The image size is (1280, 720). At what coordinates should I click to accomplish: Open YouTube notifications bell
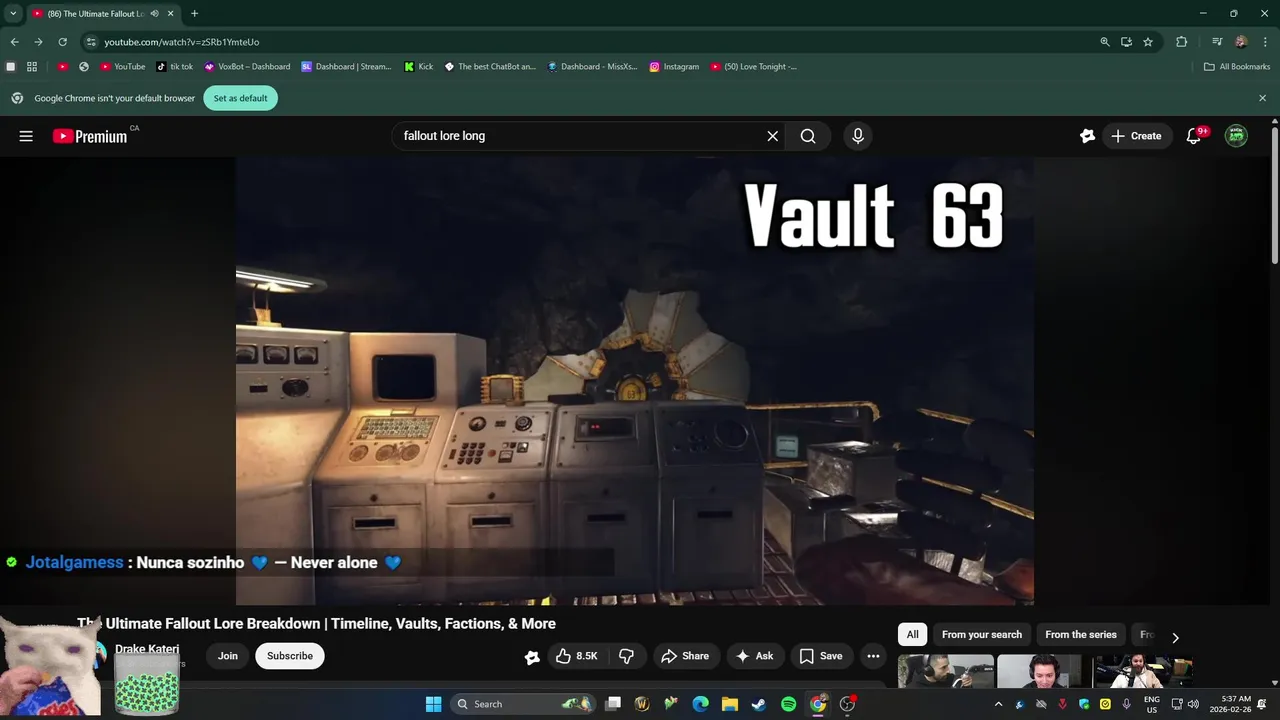coord(1193,136)
